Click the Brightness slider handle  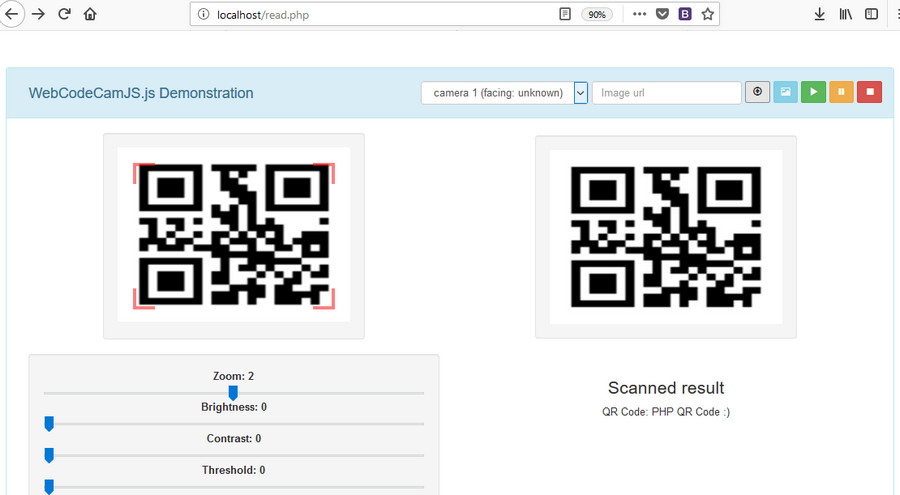(49, 424)
